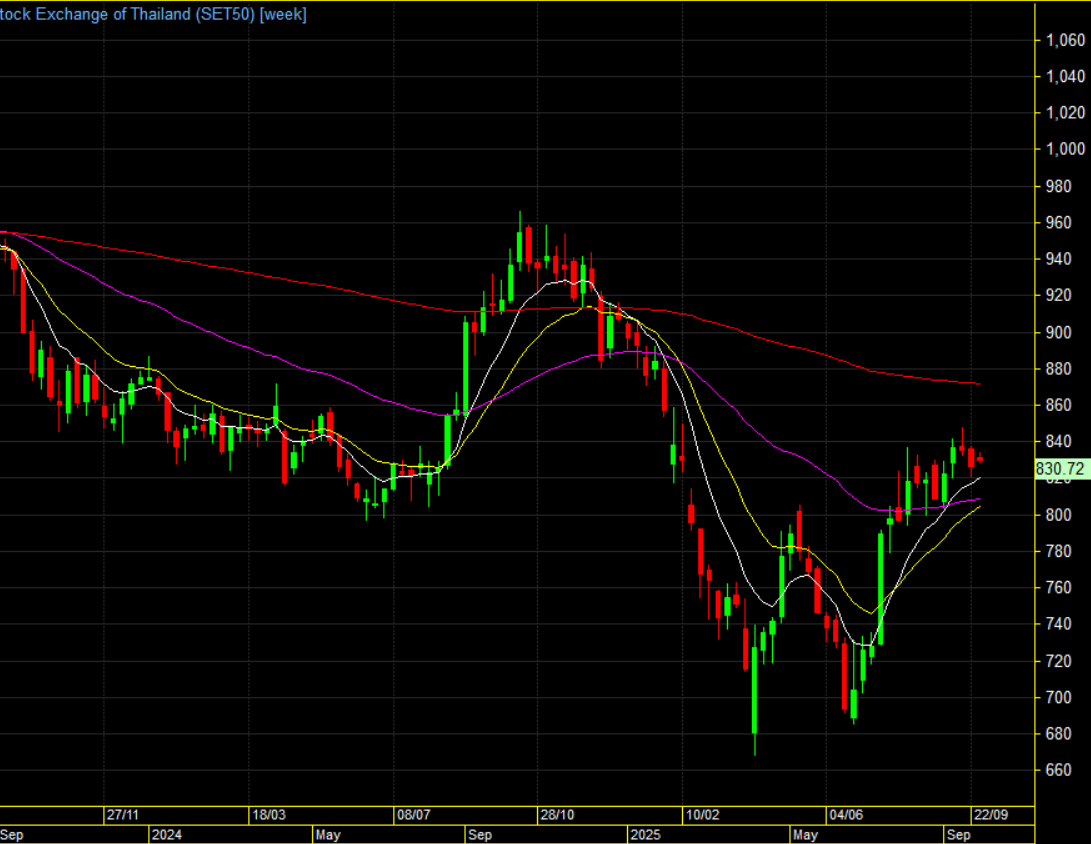Click the chart title Stock Exchange of Thailand (SET50) [week]
1091x844 pixels.
coord(153,14)
